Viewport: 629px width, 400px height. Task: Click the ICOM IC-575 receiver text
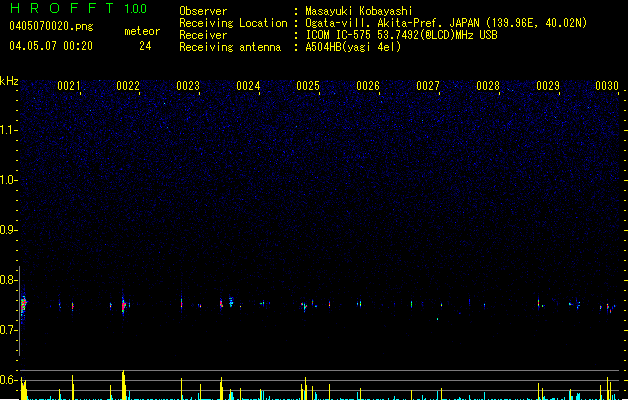(402, 35)
